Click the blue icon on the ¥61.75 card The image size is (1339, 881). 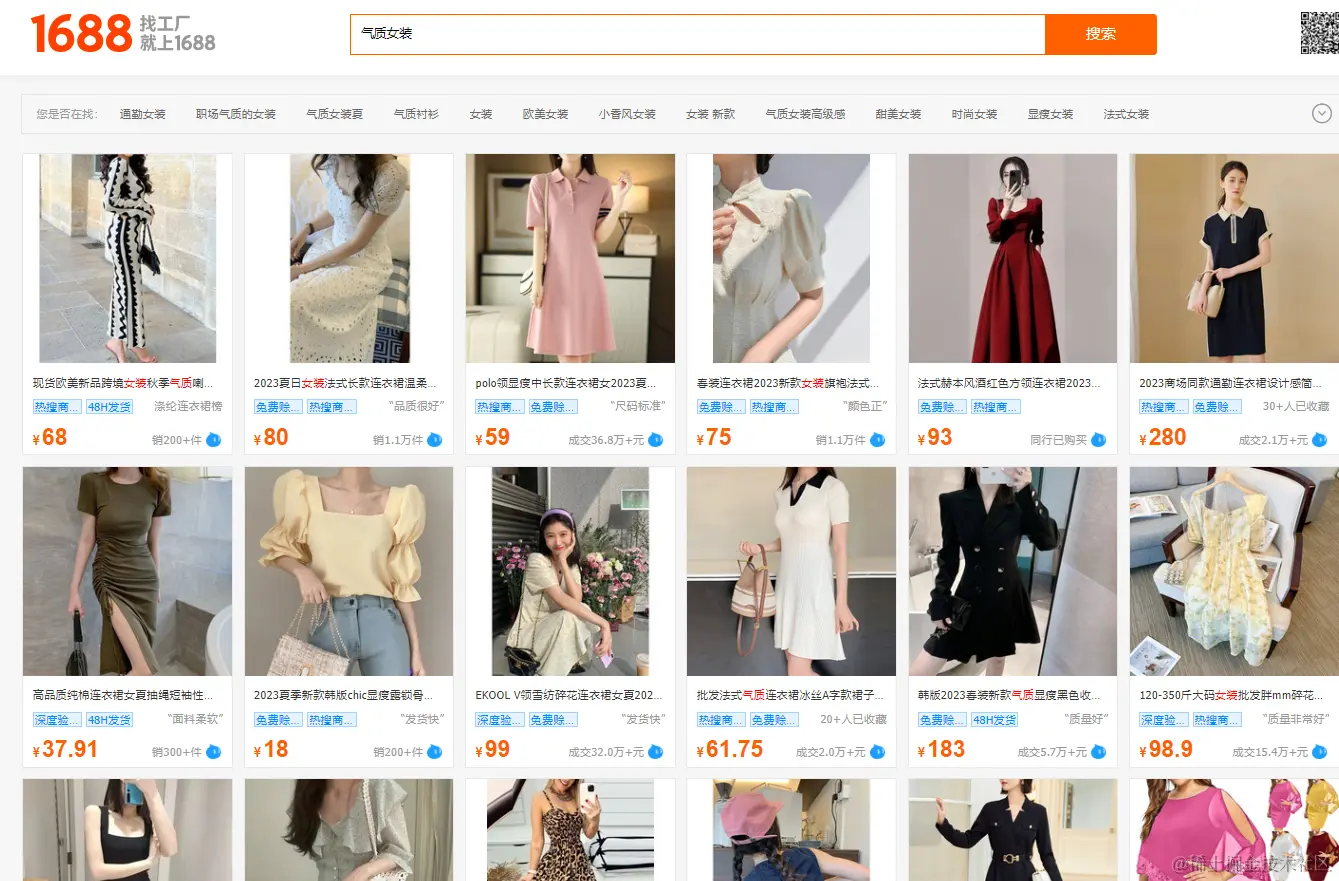[x=877, y=752]
